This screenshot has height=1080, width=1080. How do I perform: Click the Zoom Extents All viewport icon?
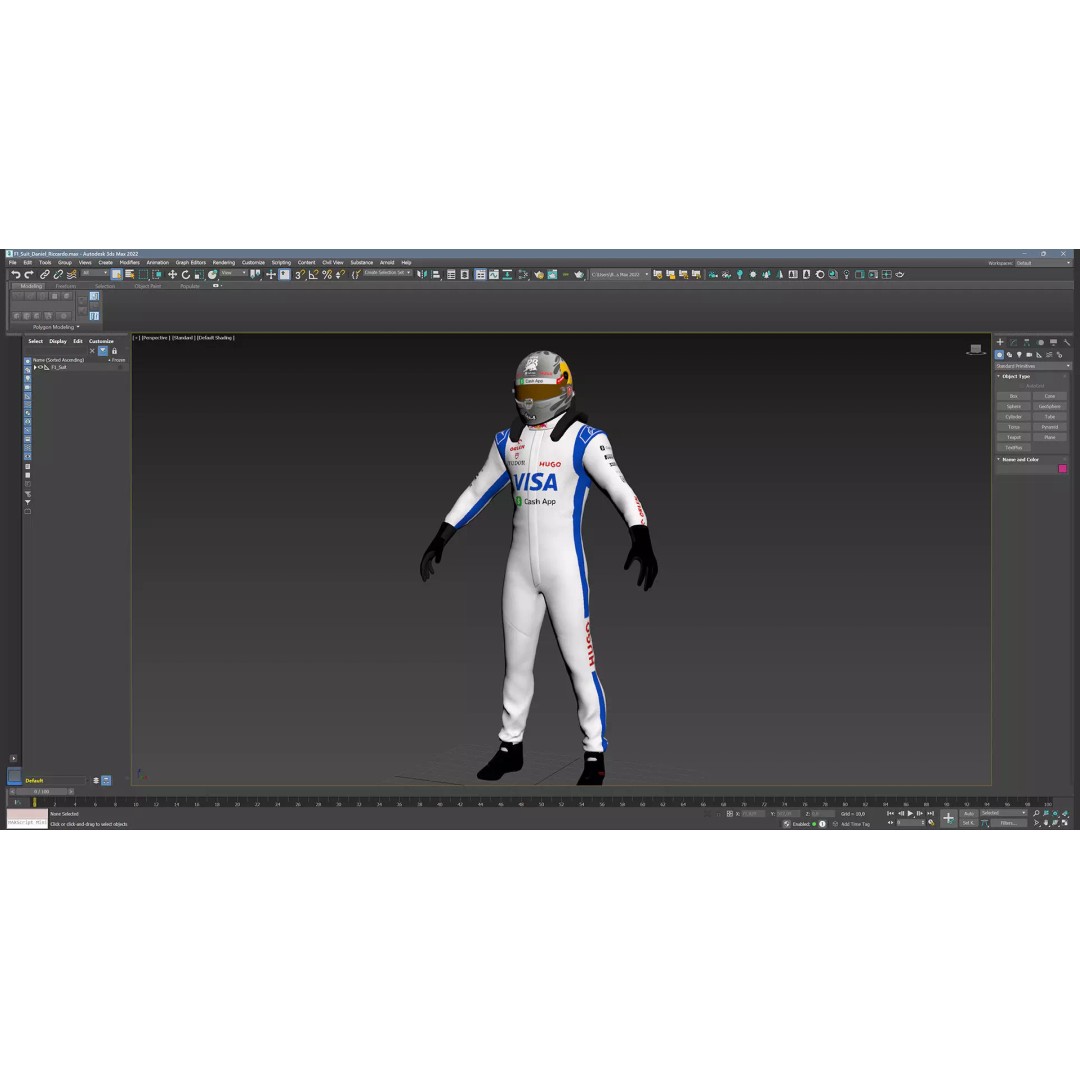pos(1066,813)
